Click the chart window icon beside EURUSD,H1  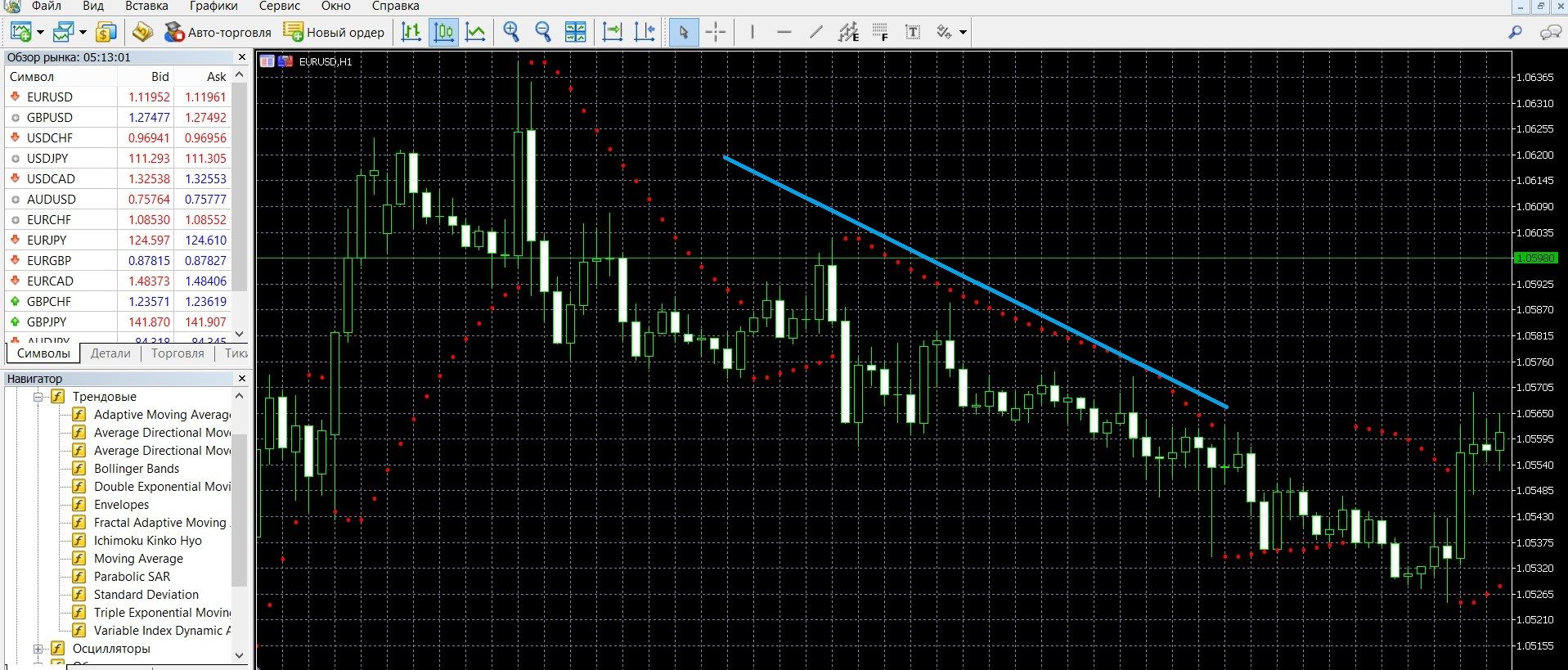(267, 61)
